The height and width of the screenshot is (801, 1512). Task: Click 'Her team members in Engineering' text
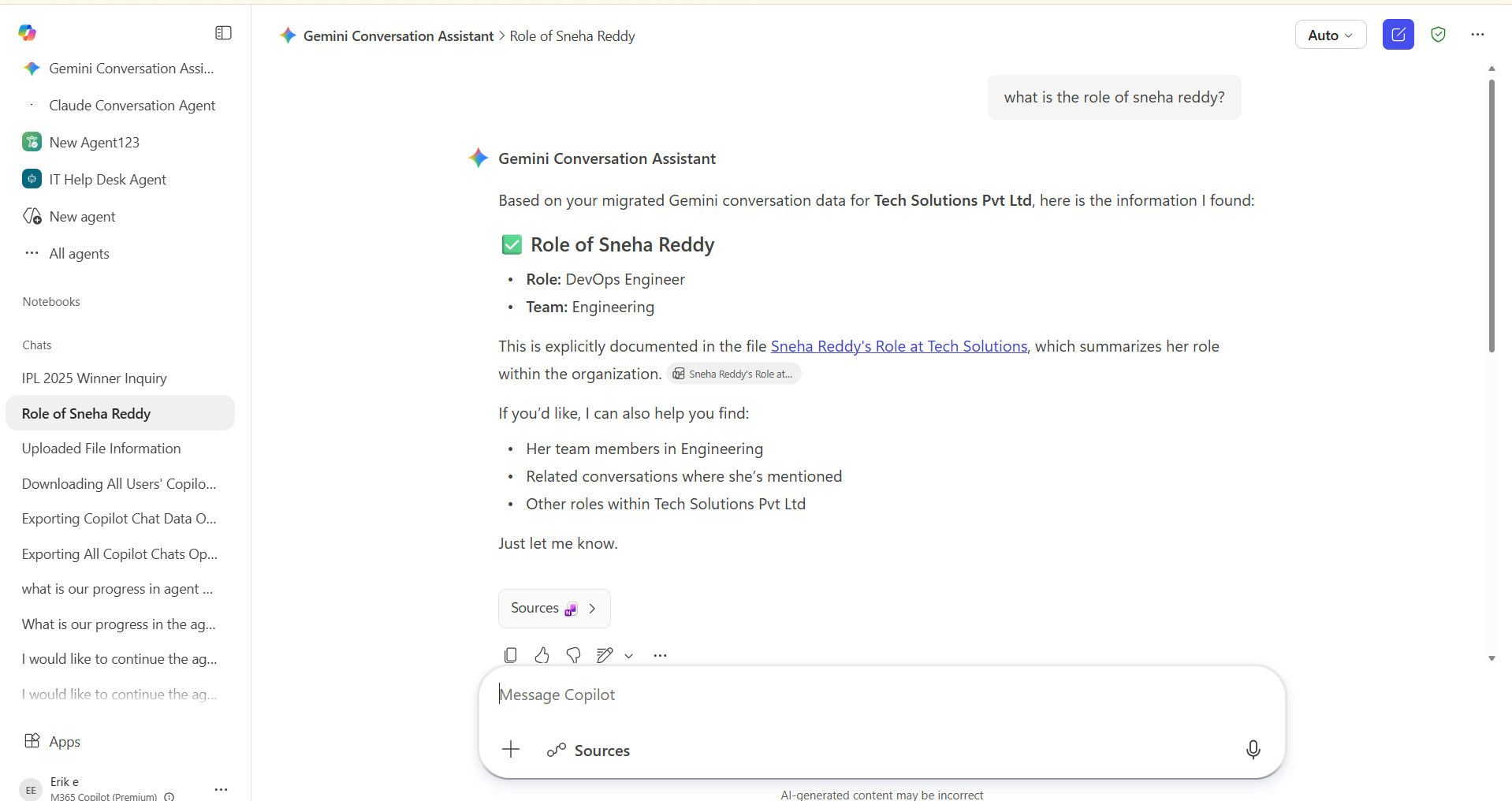click(645, 449)
